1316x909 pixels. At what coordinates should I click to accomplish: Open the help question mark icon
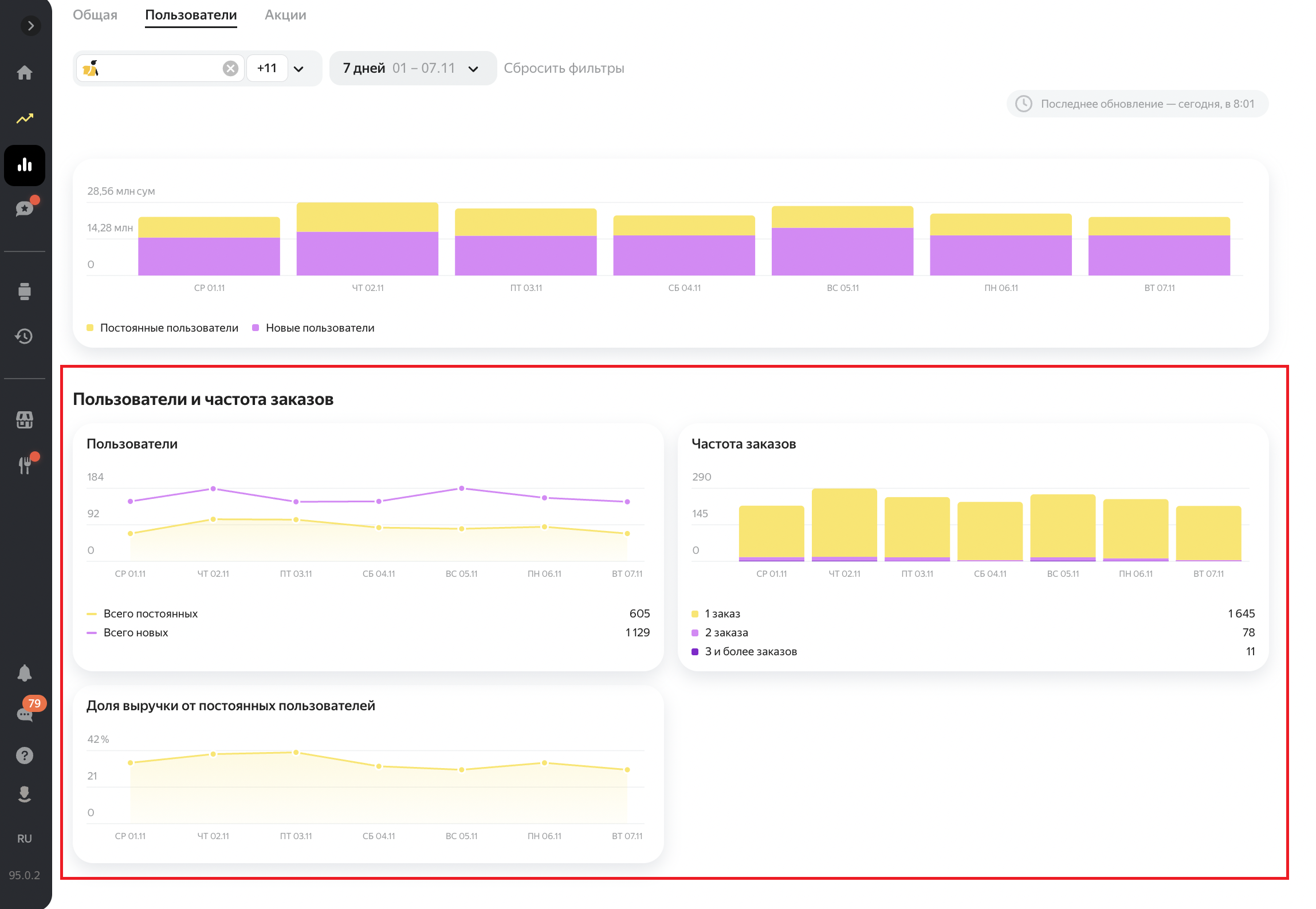25,755
